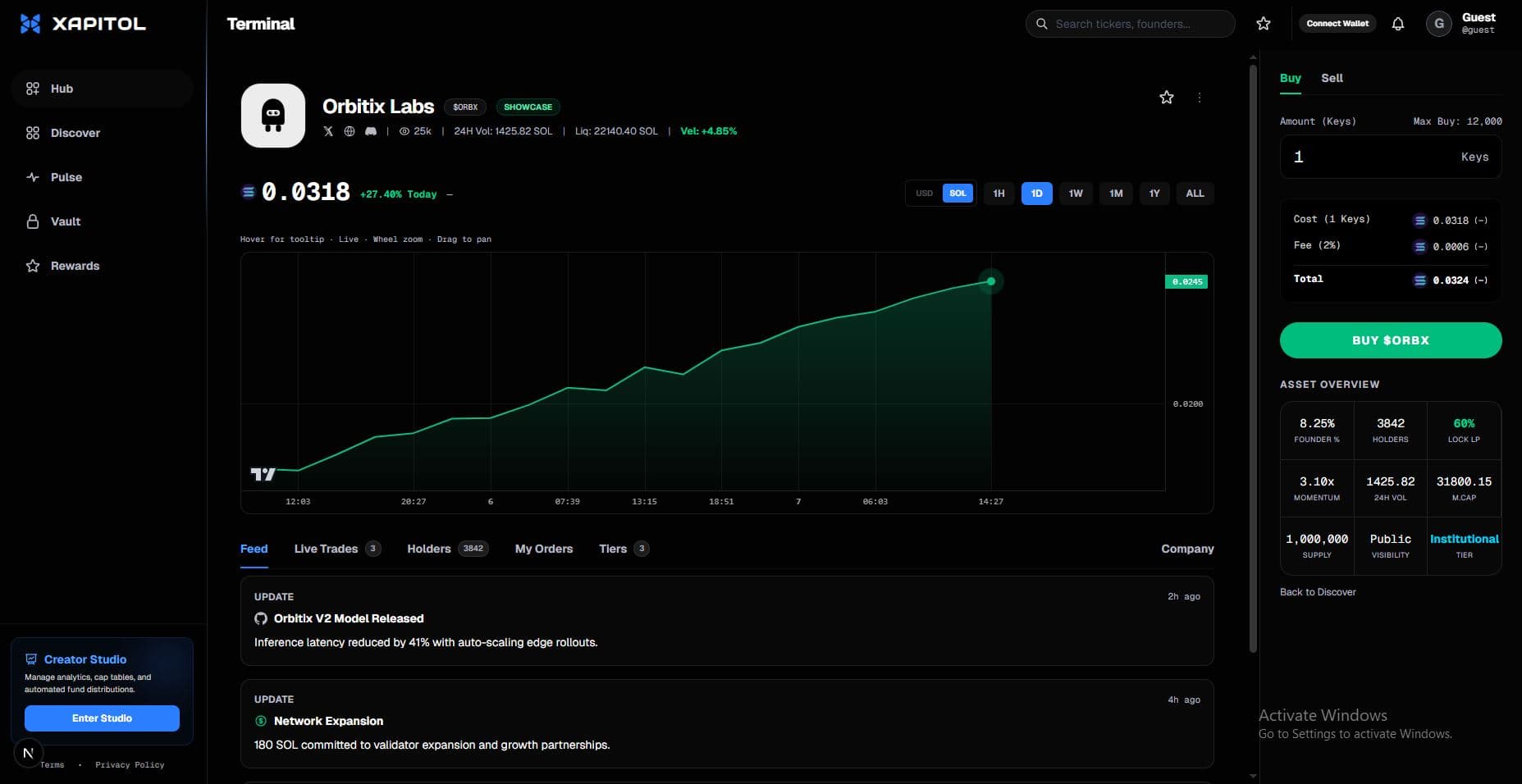
Task: Click the Max Buy: 12,000 label
Action: tap(1457, 121)
